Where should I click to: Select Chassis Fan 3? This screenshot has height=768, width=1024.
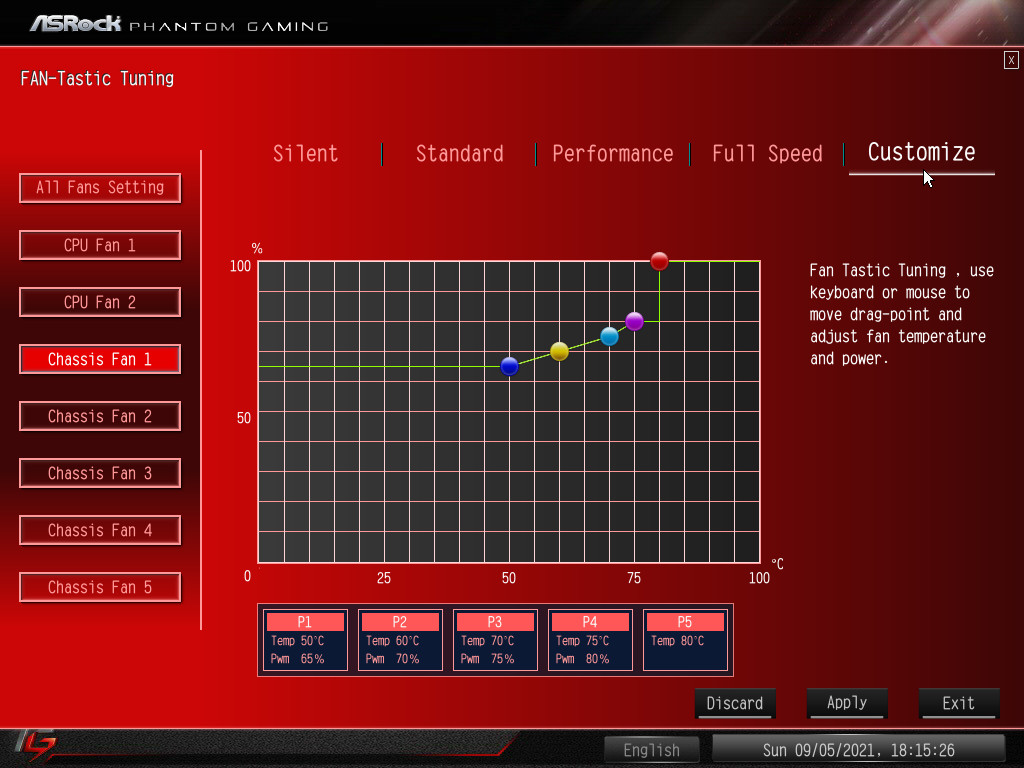[100, 473]
